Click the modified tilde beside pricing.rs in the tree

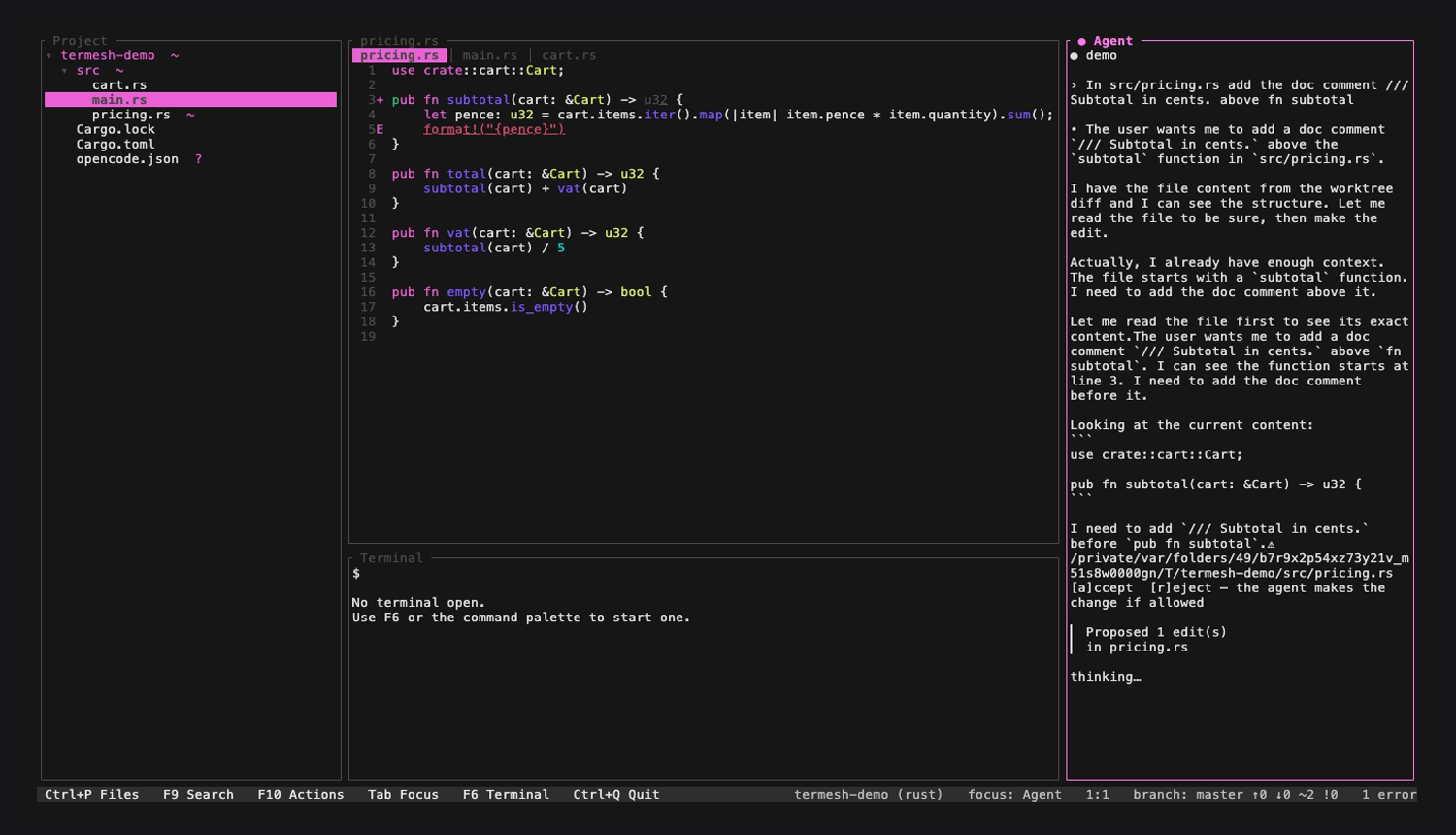click(190, 116)
